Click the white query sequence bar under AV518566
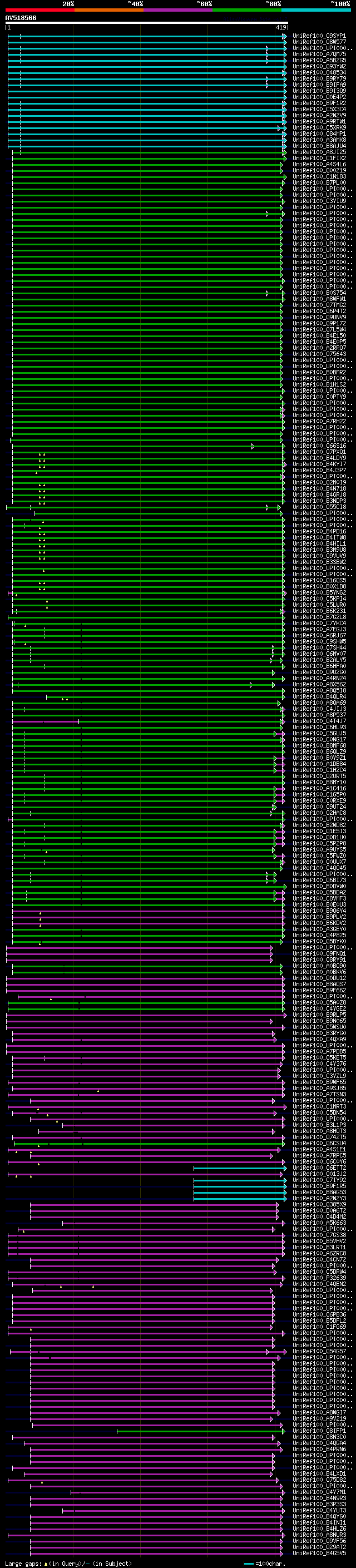The image size is (356, 1568). [146, 23]
